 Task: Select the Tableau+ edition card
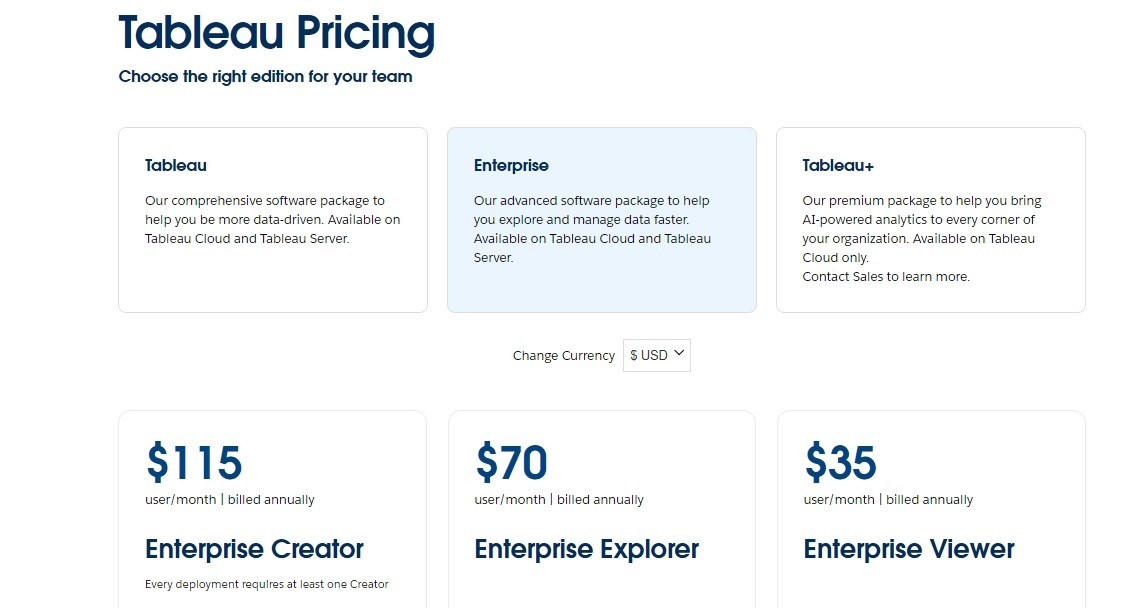pyautogui.click(x=930, y=219)
